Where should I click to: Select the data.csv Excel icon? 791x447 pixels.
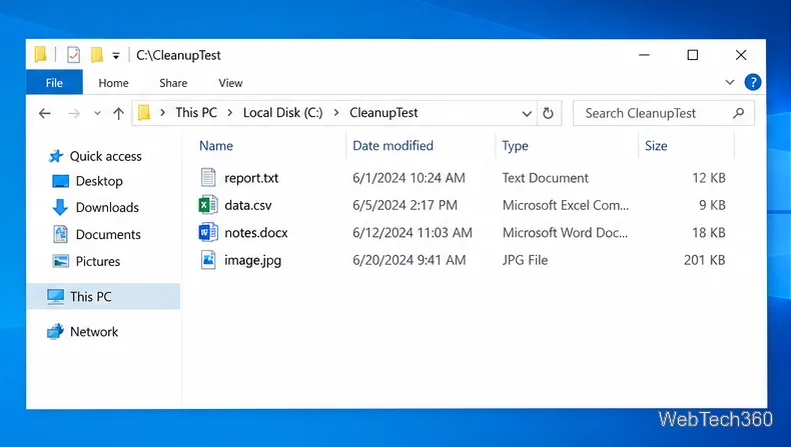(208, 205)
